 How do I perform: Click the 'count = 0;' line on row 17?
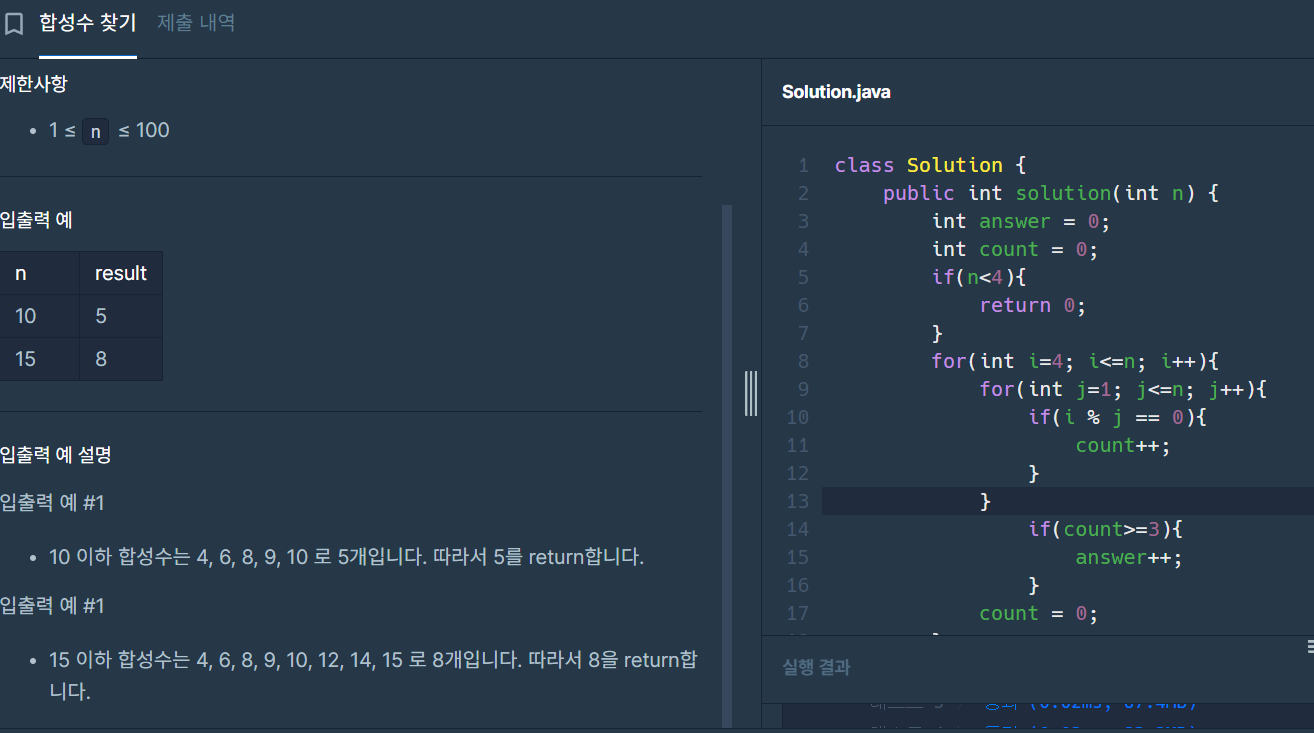[1039, 613]
